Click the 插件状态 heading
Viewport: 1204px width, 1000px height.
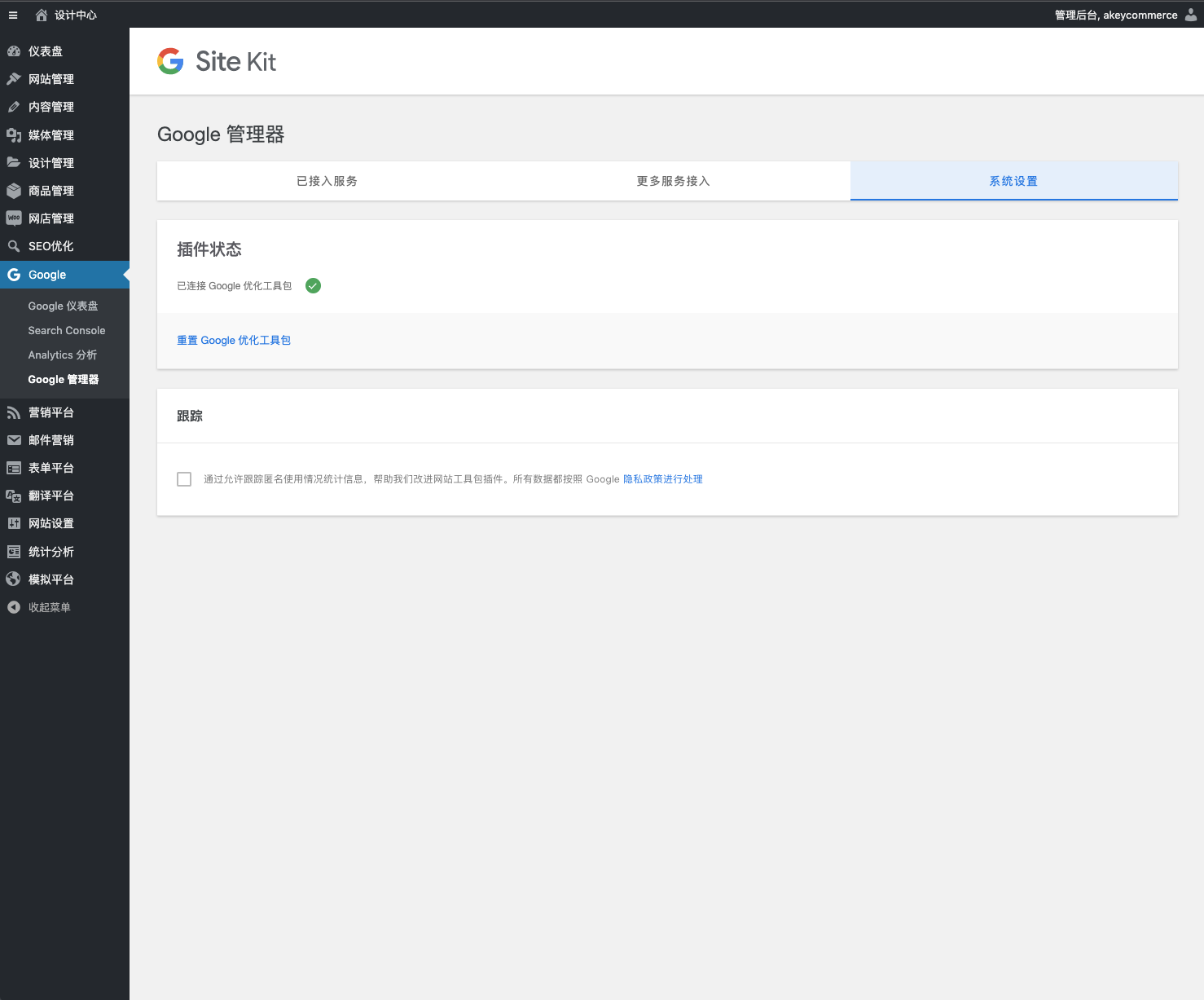pos(209,249)
